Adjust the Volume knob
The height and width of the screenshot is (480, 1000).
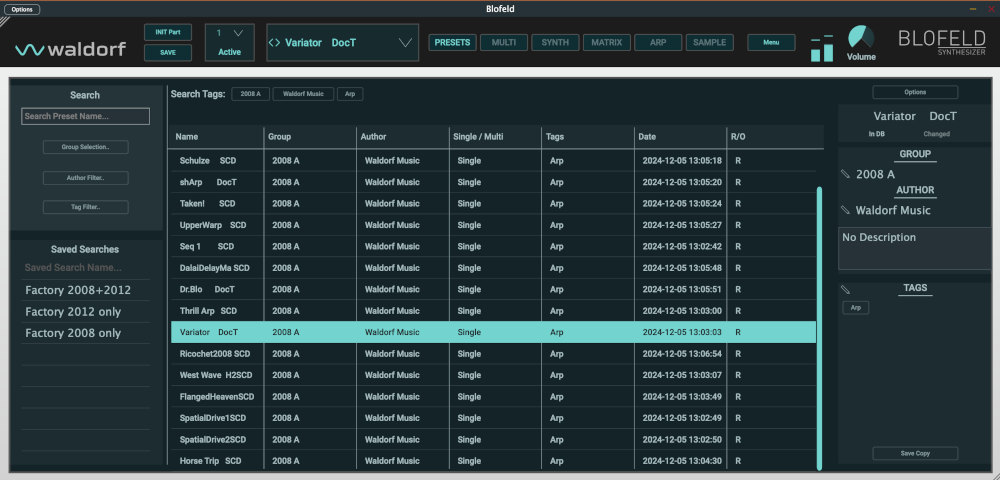click(x=860, y=38)
